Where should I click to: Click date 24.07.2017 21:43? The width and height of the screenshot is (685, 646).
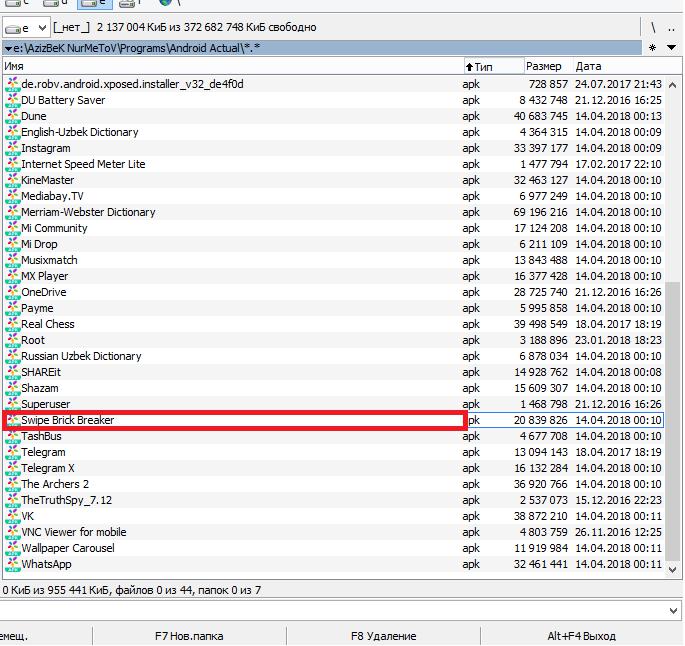point(618,84)
